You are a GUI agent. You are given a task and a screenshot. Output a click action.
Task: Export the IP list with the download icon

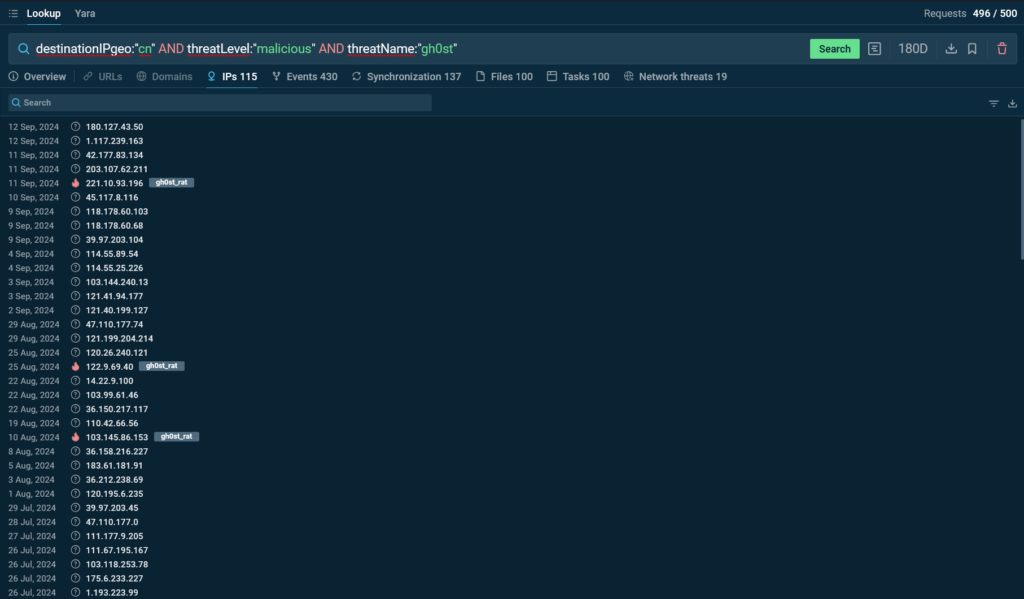click(1012, 103)
